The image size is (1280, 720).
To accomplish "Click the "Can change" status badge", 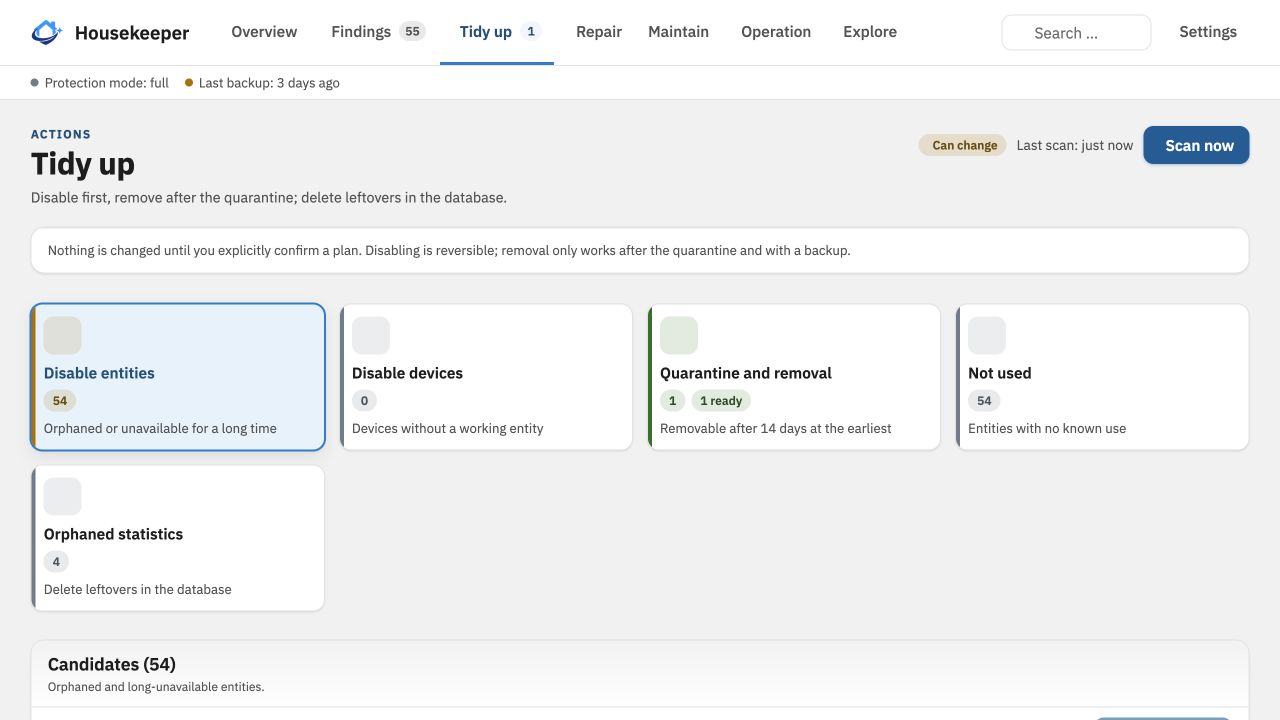I will click(x=963, y=145).
